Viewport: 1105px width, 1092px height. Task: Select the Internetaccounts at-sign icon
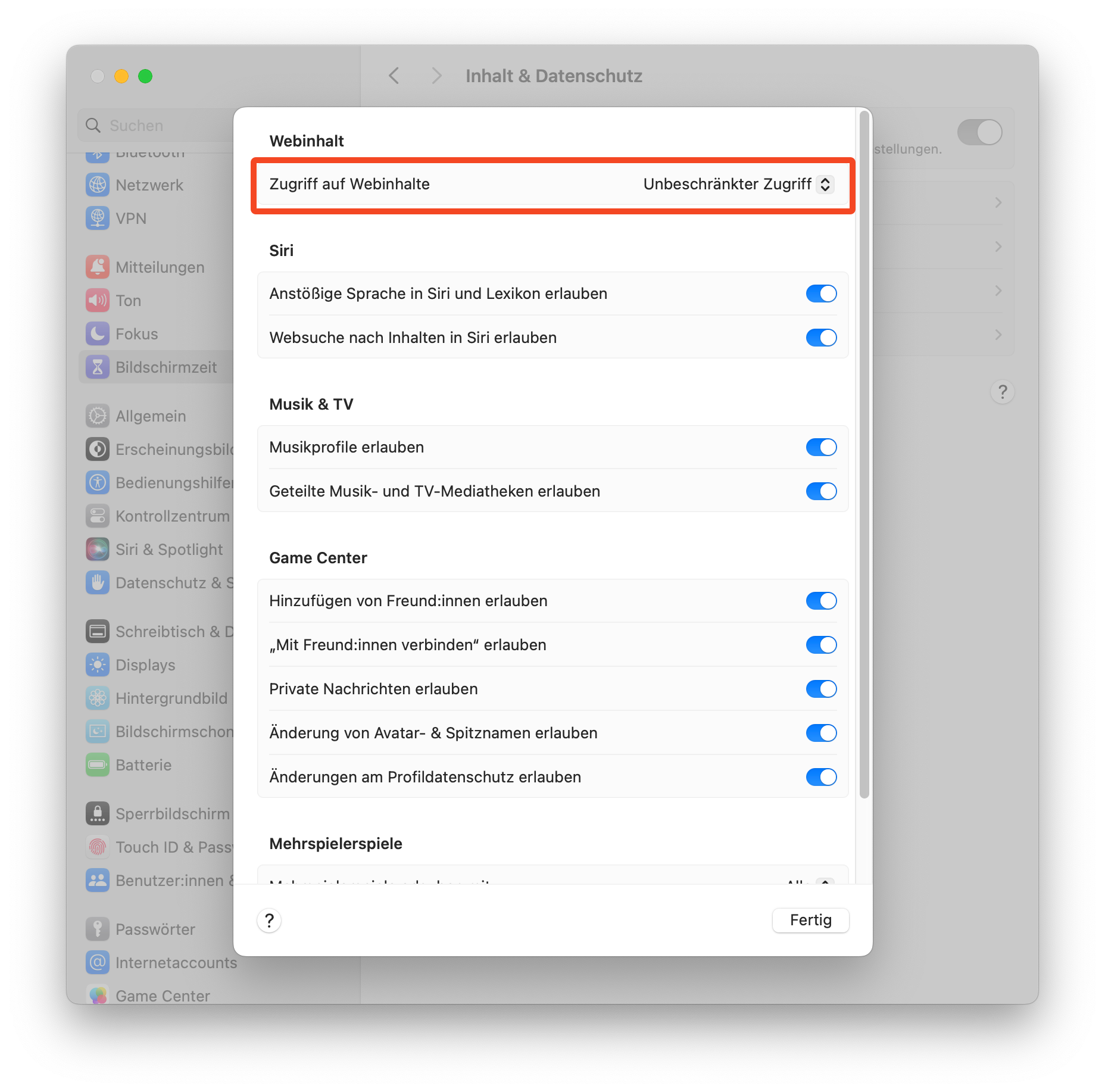(x=98, y=963)
